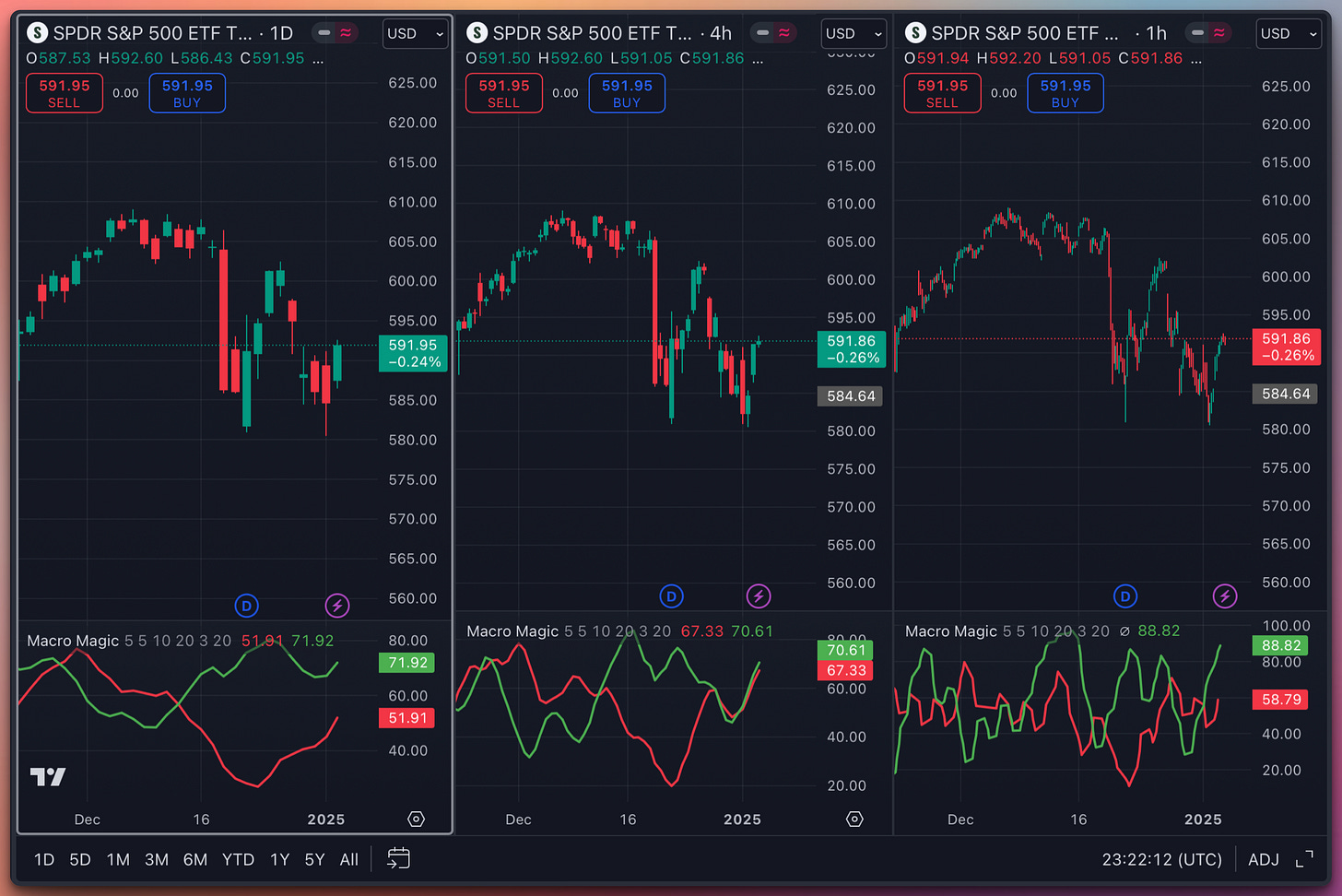Open time axis settings gear on 1D chart

click(x=416, y=819)
